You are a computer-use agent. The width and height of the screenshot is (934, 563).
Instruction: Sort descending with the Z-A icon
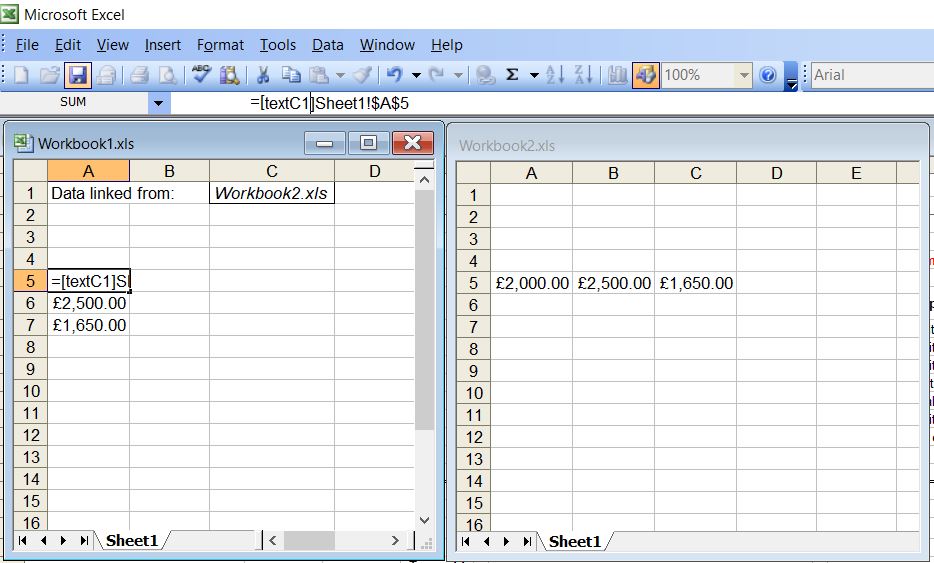(x=585, y=75)
